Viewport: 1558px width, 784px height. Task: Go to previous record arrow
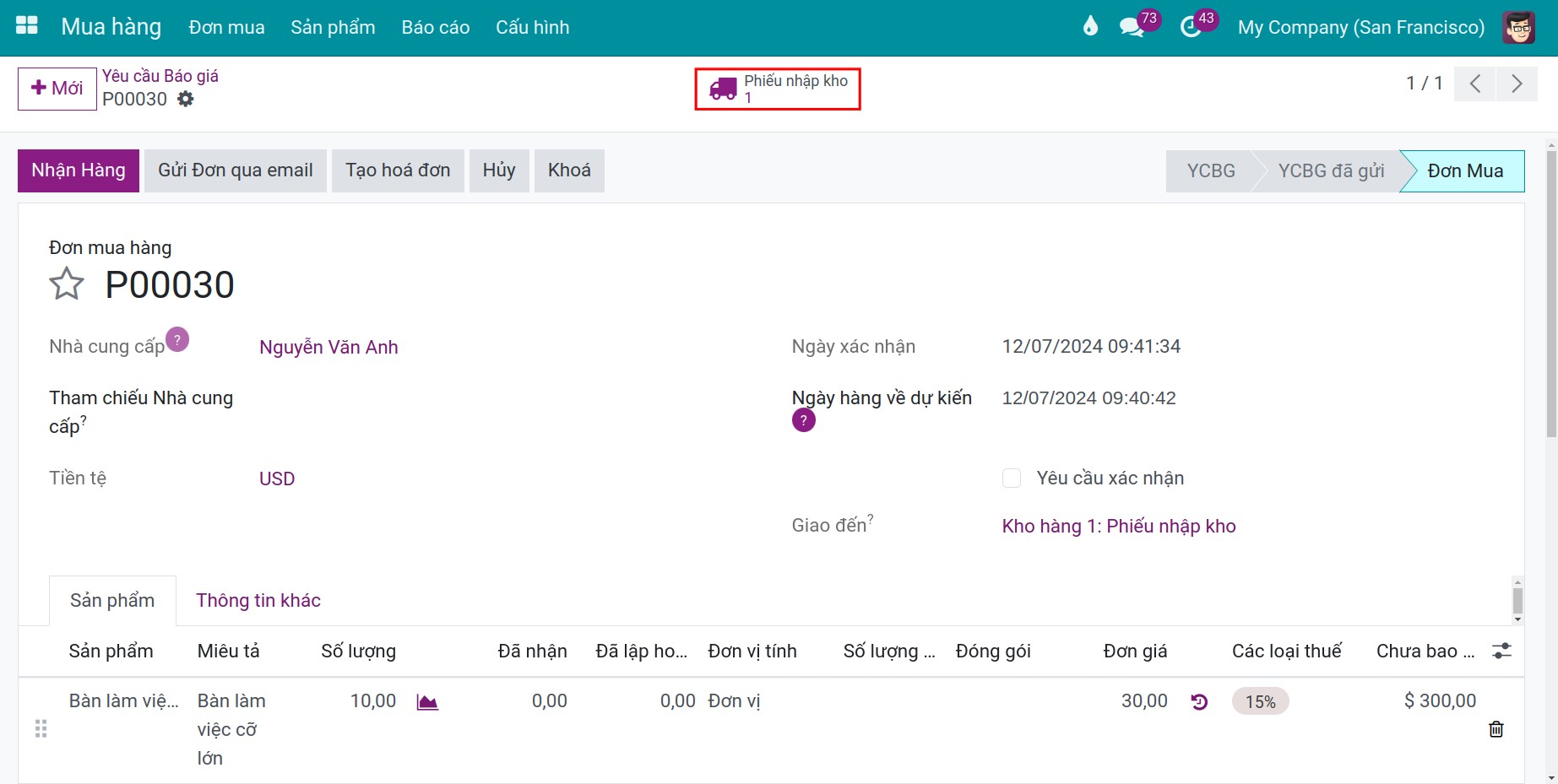(1475, 84)
